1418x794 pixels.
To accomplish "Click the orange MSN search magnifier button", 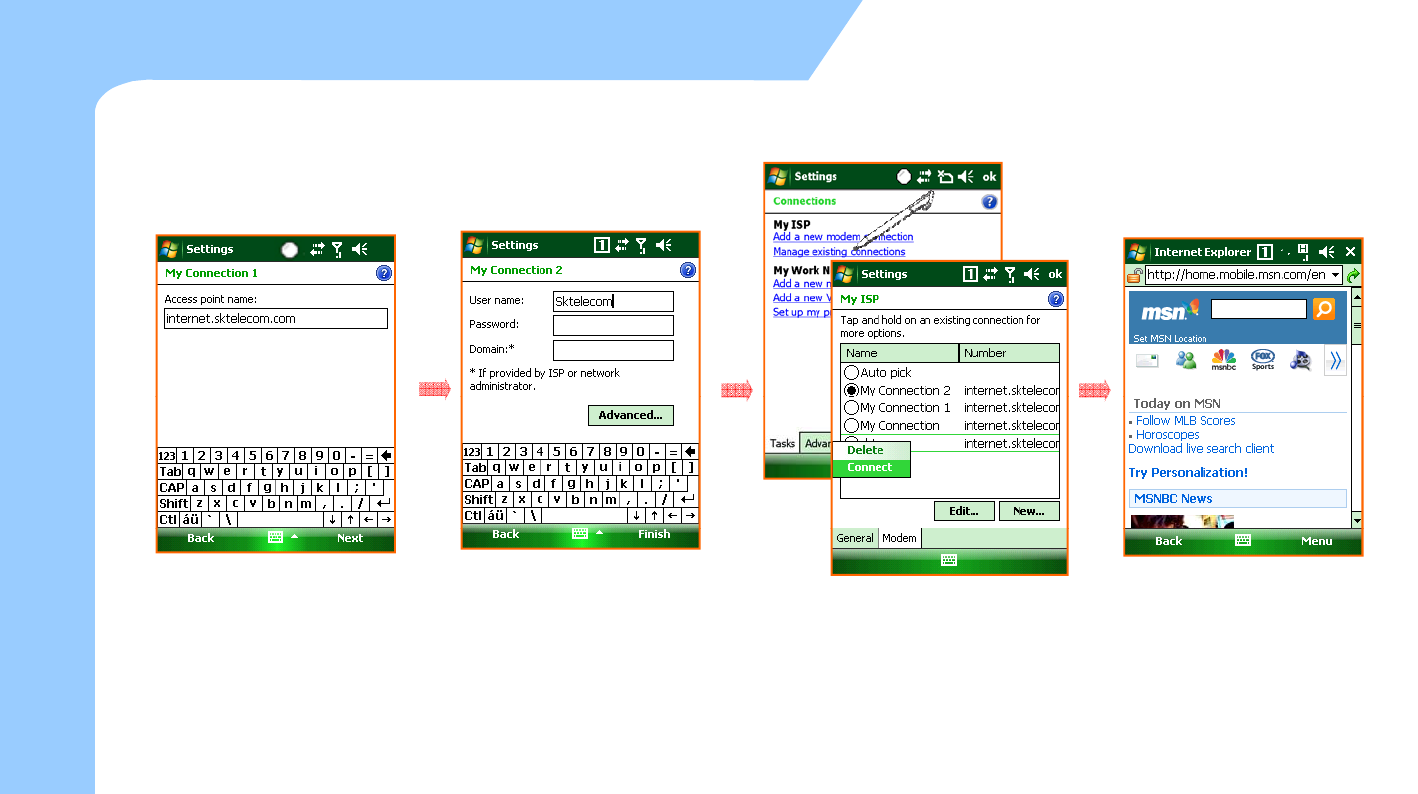I will [1324, 309].
